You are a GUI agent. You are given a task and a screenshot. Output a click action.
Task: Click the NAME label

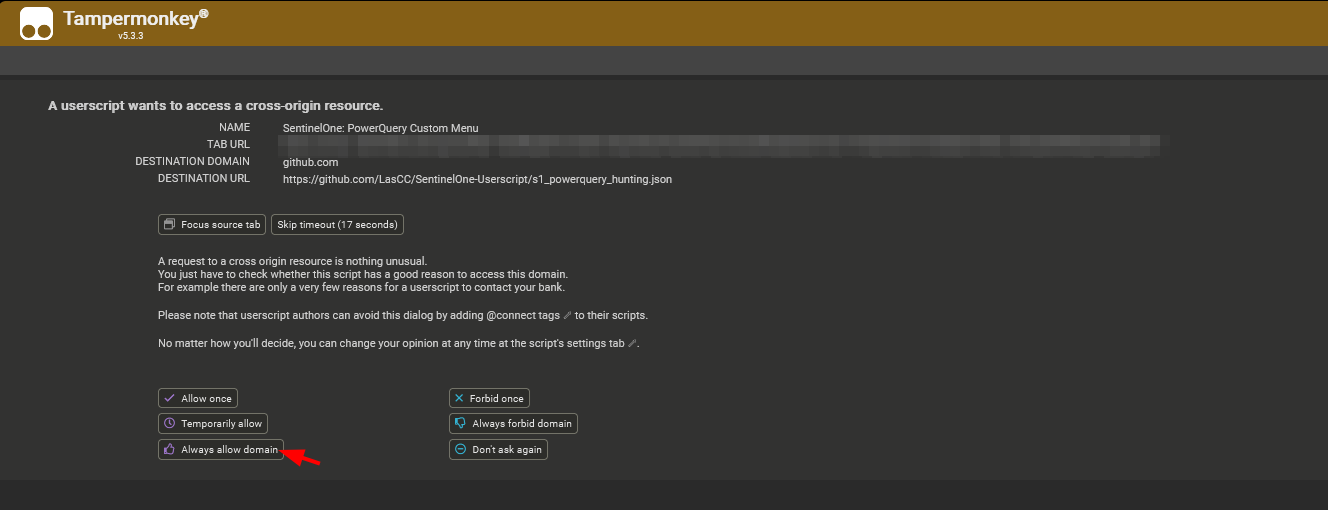[x=235, y=128]
